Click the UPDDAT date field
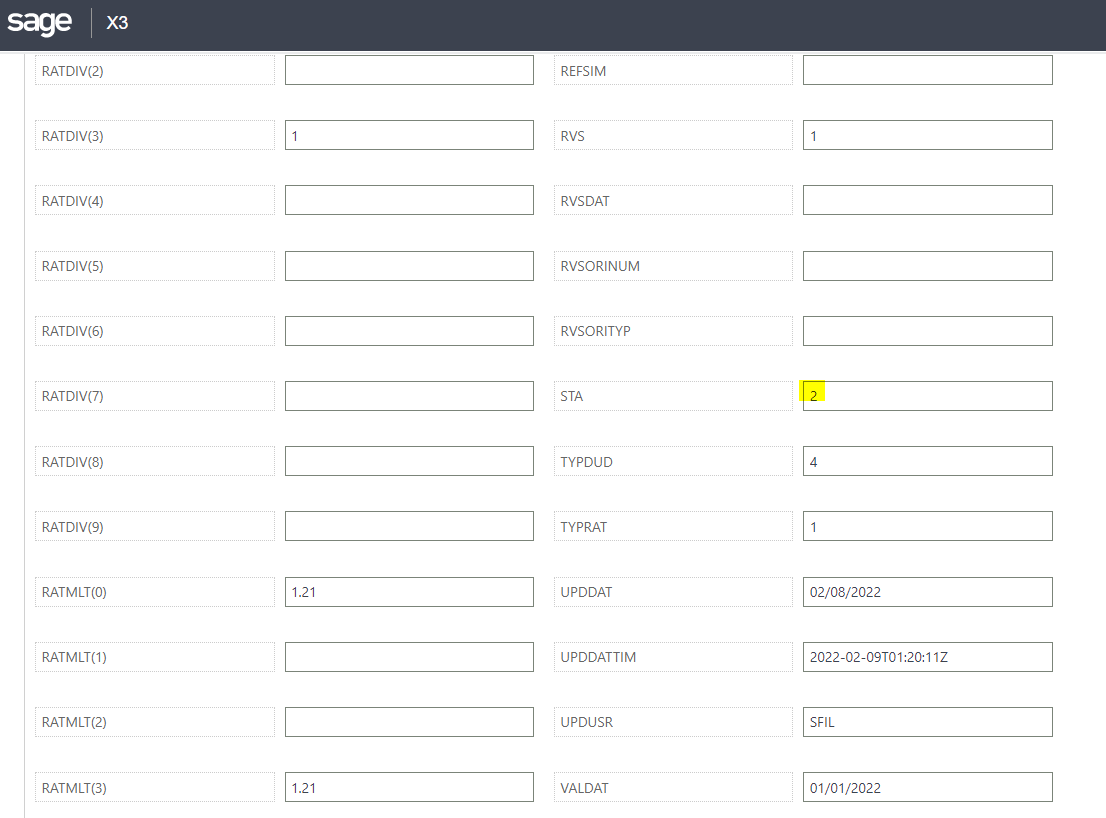The height and width of the screenshot is (818, 1106). click(927, 592)
